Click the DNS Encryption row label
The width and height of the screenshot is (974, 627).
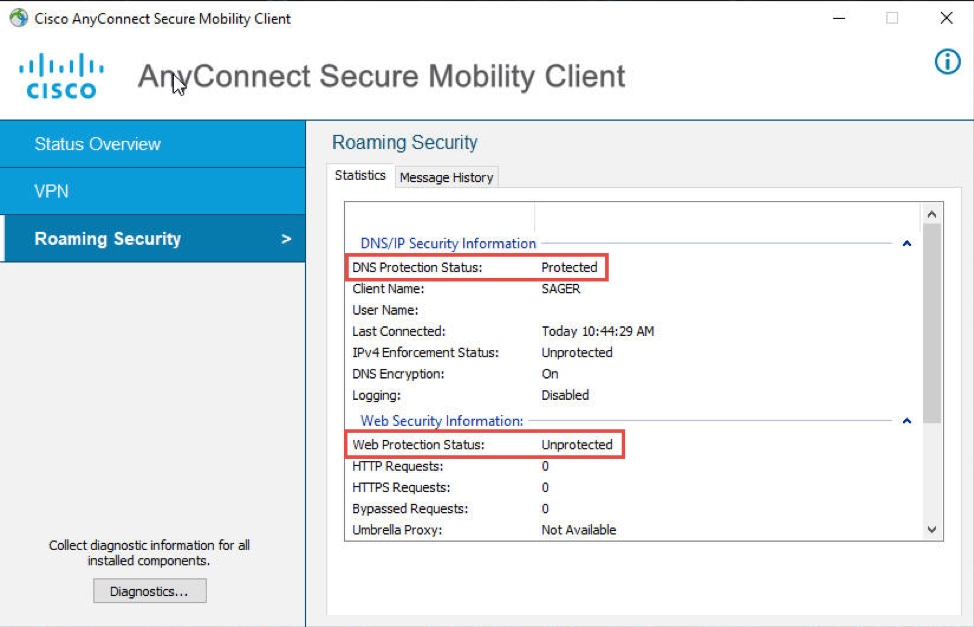(x=398, y=373)
